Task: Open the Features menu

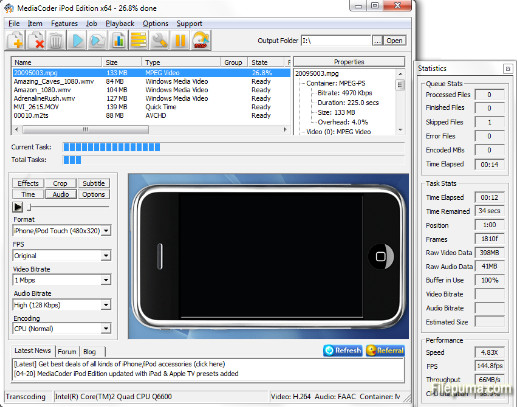Action: pyautogui.click(x=64, y=23)
